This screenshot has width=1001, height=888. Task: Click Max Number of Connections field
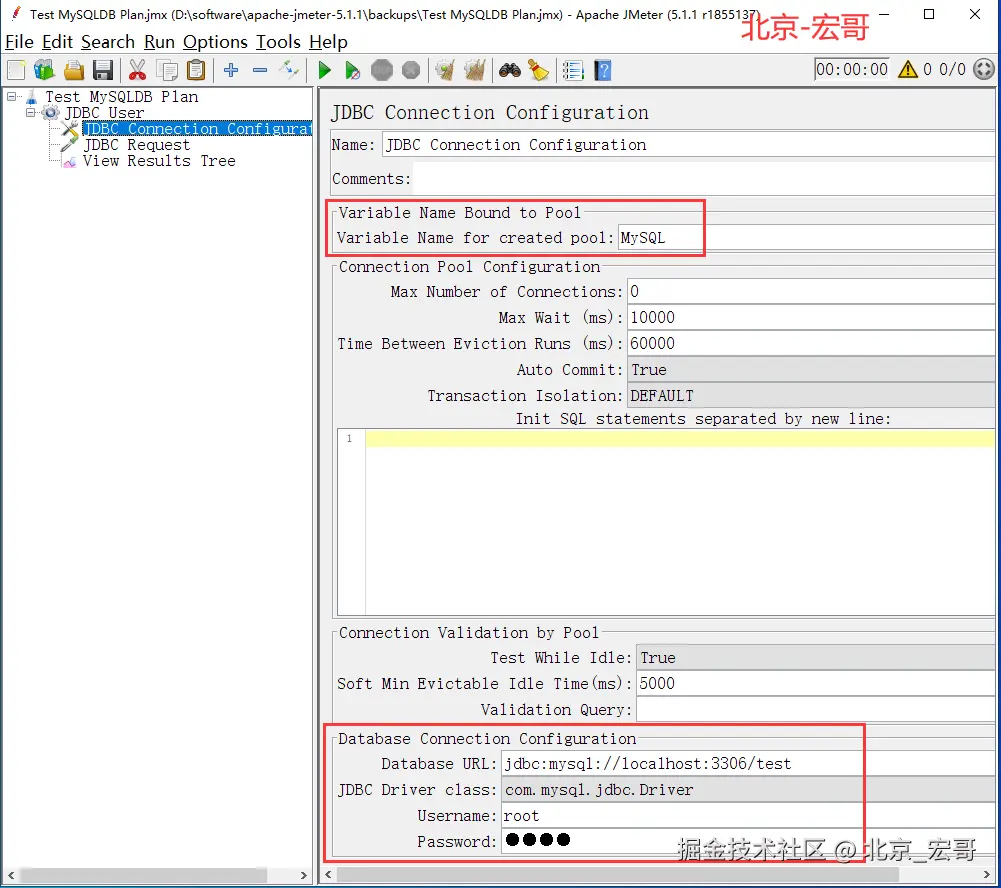pyautogui.click(x=811, y=292)
